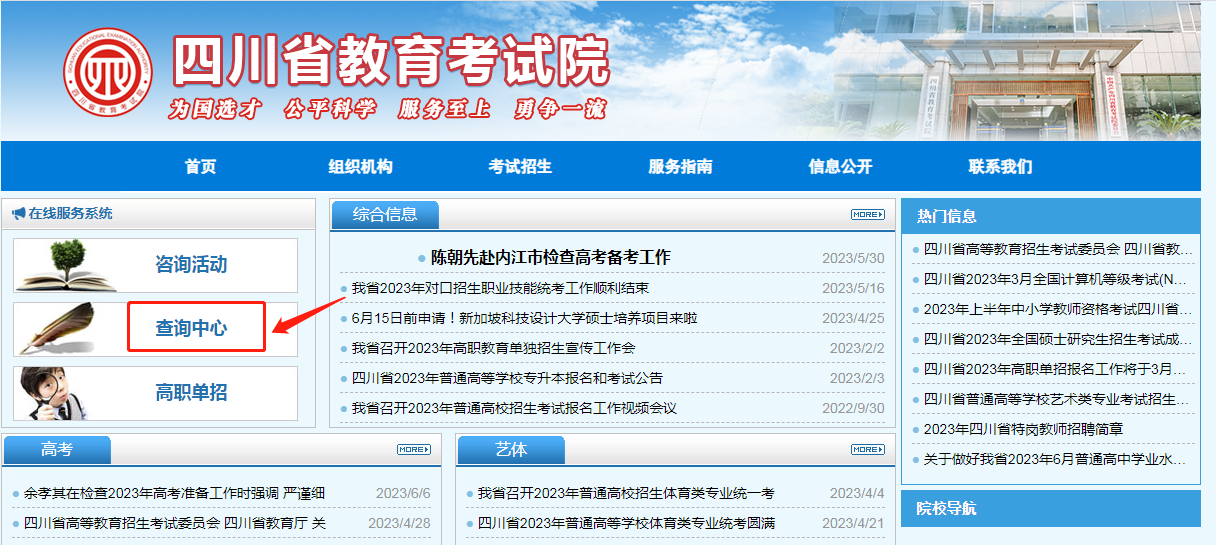Open news about 新加坡科技设计大学硕士培养项目
Screen dimensions: 1216x545
click(524, 318)
